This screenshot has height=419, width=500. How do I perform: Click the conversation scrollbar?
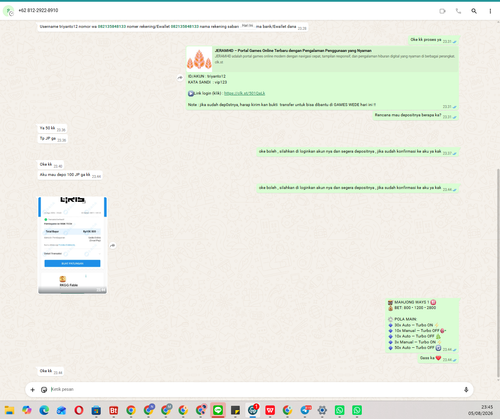pyautogui.click(x=498, y=273)
